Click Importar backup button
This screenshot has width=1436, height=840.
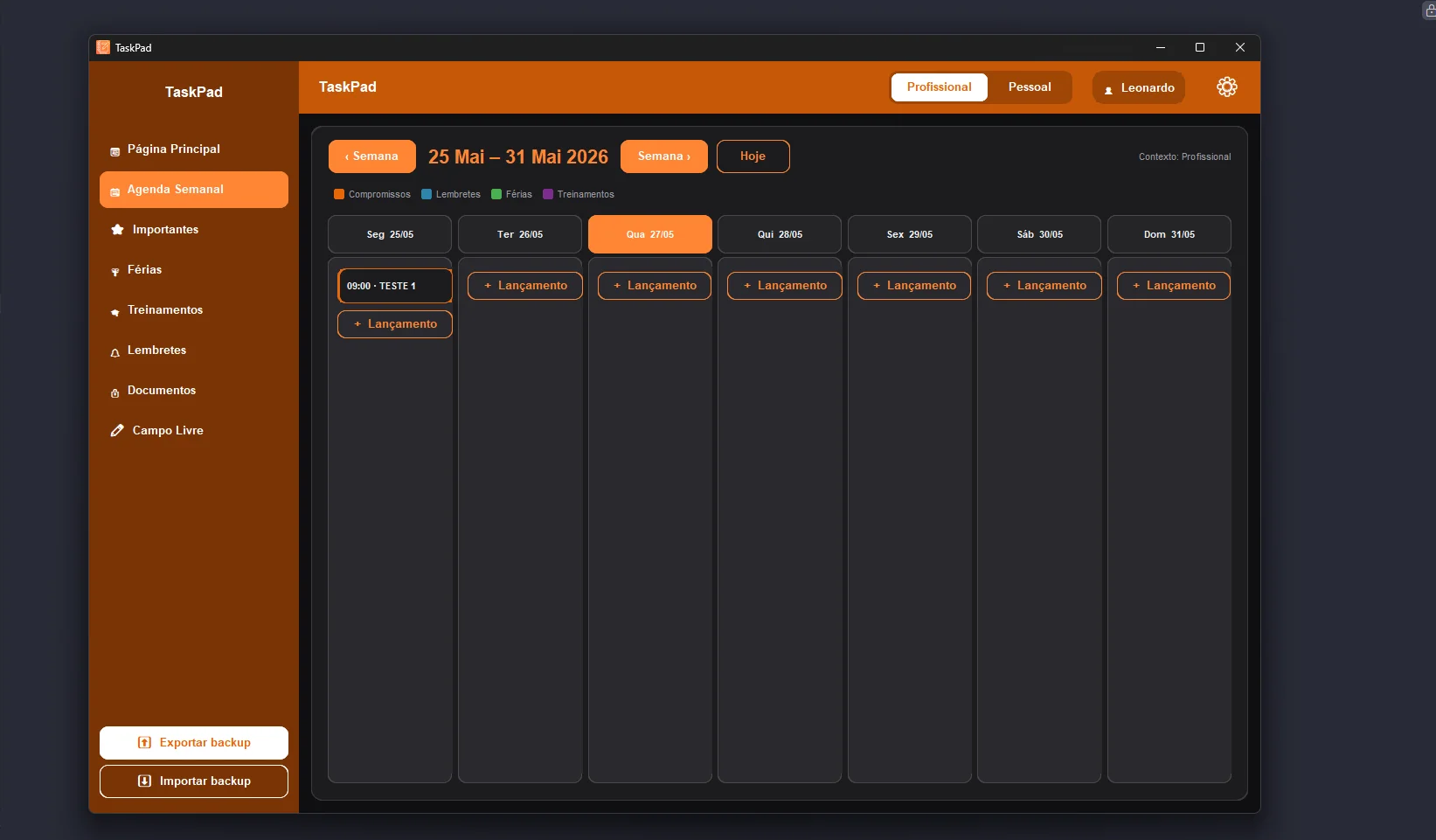pyautogui.click(x=194, y=781)
